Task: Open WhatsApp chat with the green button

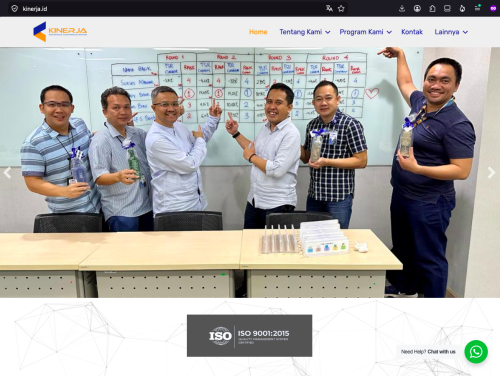Action: pos(476,352)
